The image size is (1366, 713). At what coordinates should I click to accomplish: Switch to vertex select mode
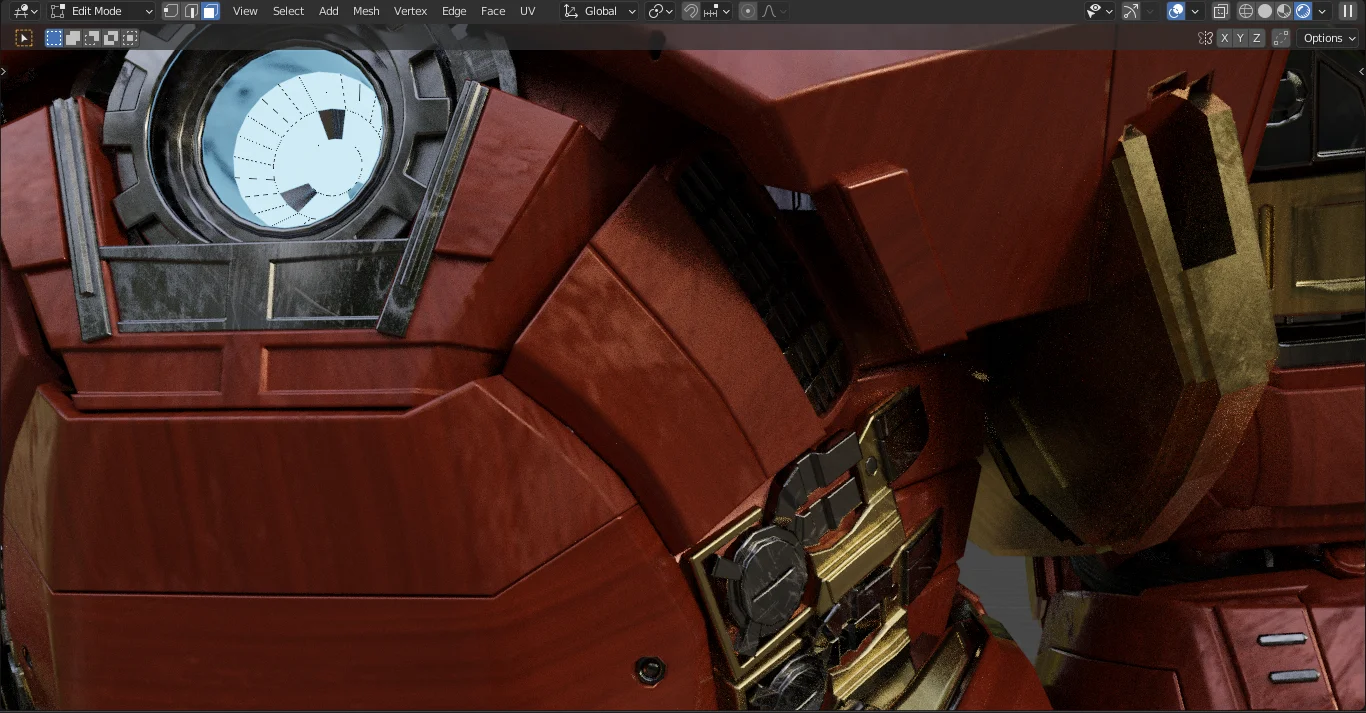click(x=168, y=11)
